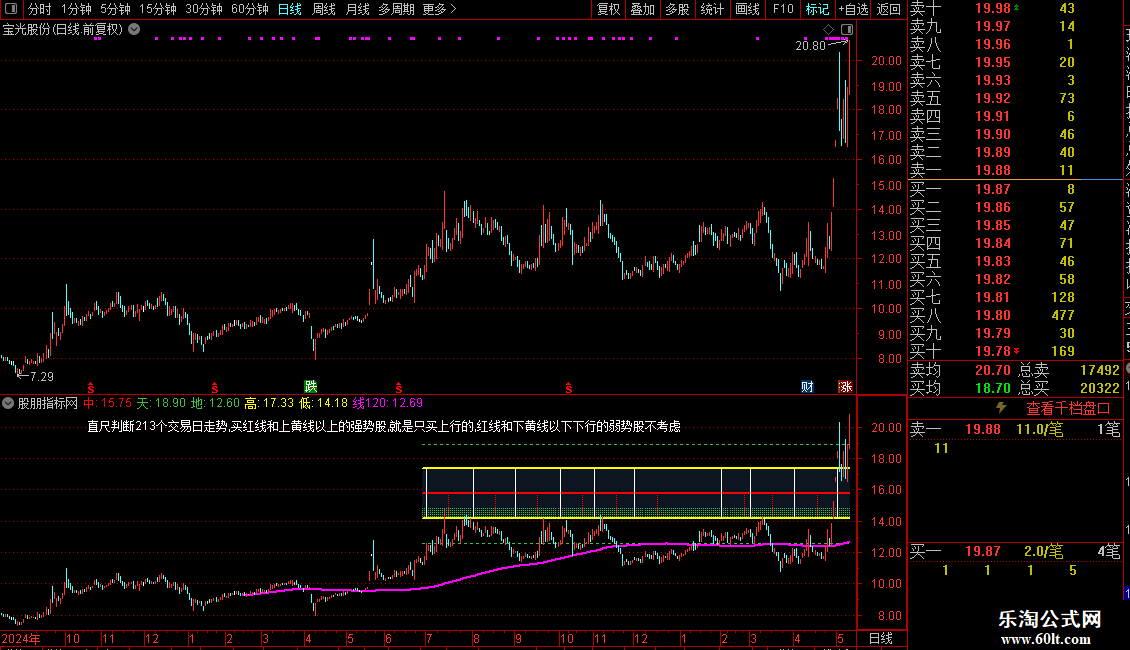The height and width of the screenshot is (650, 1130).
Task: Click the 涨 marker under the chart
Action: point(845,387)
